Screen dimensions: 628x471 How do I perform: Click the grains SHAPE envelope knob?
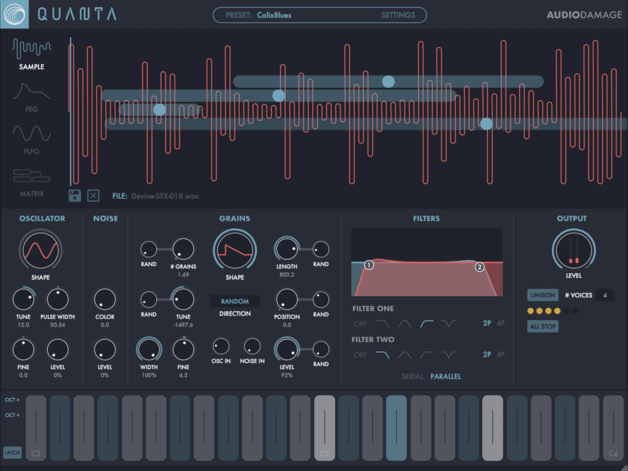tap(235, 250)
